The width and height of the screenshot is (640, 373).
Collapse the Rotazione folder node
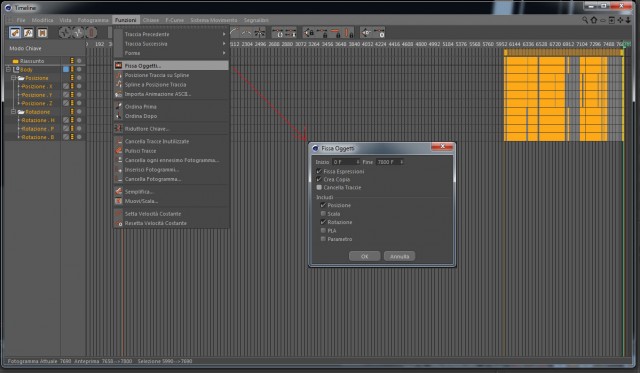coord(13,111)
